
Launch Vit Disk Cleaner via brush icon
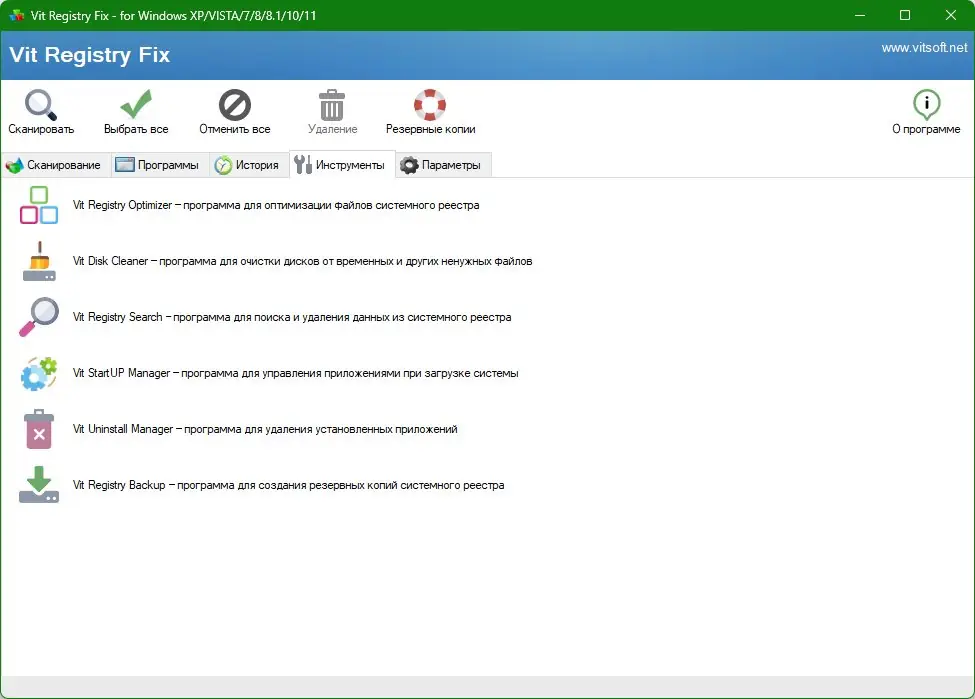39,261
